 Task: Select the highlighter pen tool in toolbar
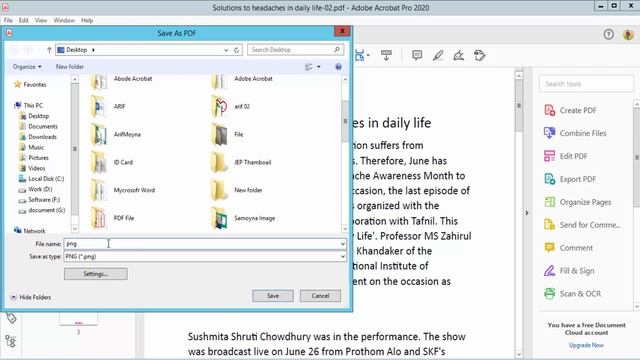438,55
